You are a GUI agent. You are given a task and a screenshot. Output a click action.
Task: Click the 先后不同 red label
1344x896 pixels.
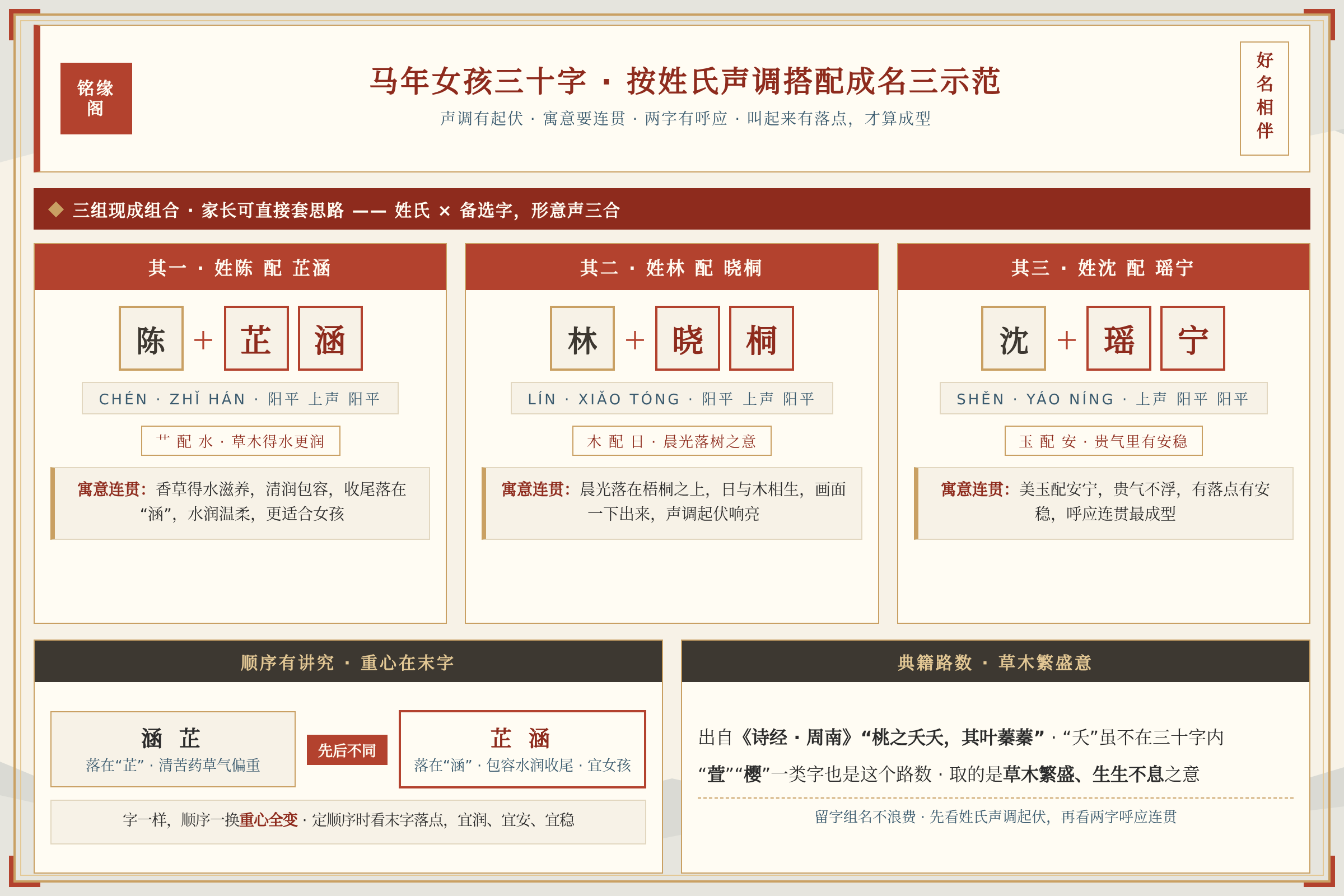tap(347, 750)
